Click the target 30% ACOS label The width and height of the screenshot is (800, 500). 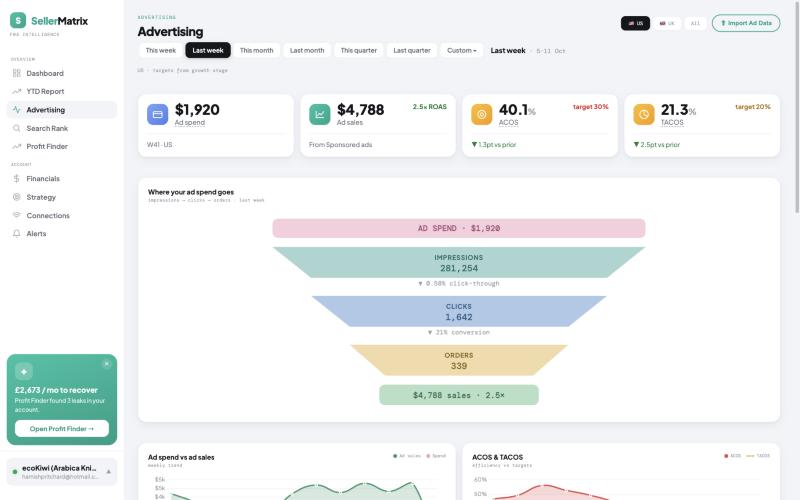(x=590, y=107)
